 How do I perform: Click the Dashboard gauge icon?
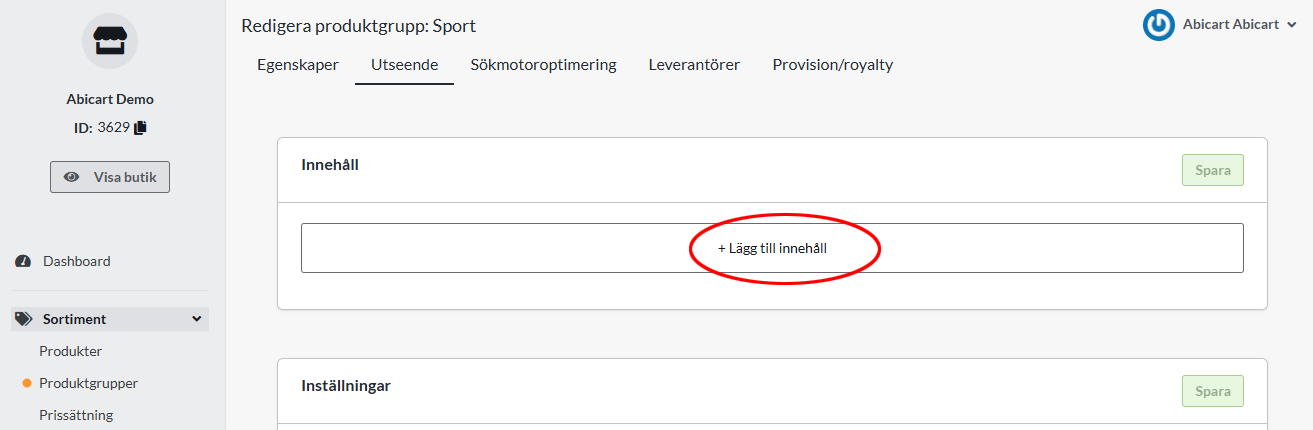tap(23, 261)
